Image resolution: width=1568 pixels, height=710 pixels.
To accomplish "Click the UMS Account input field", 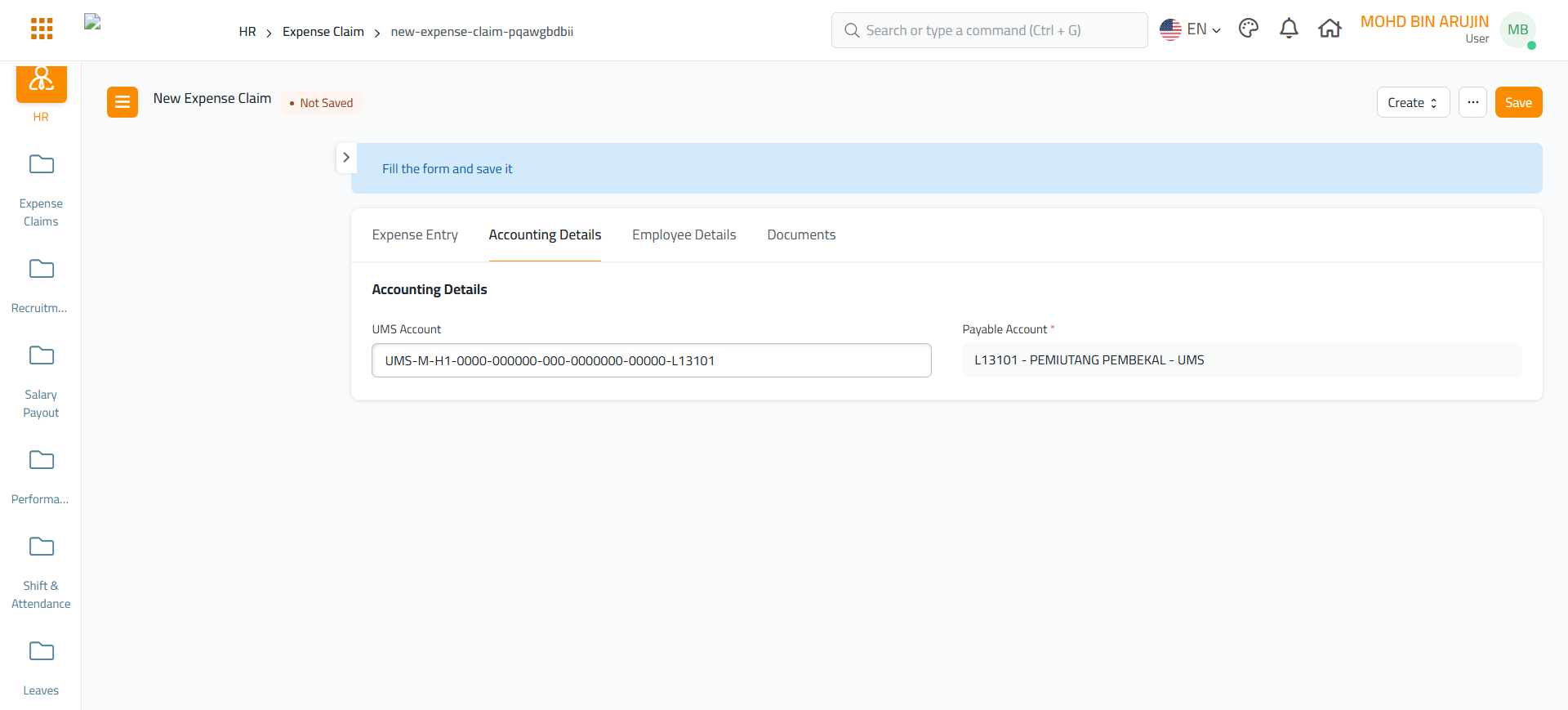I will (651, 360).
